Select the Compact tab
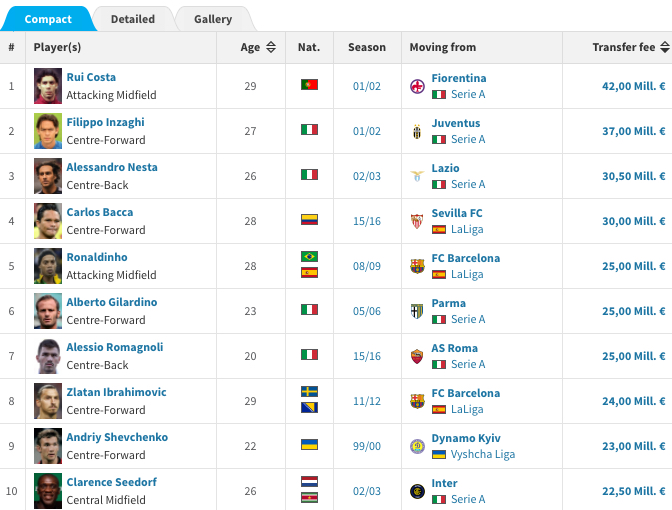 (48, 19)
